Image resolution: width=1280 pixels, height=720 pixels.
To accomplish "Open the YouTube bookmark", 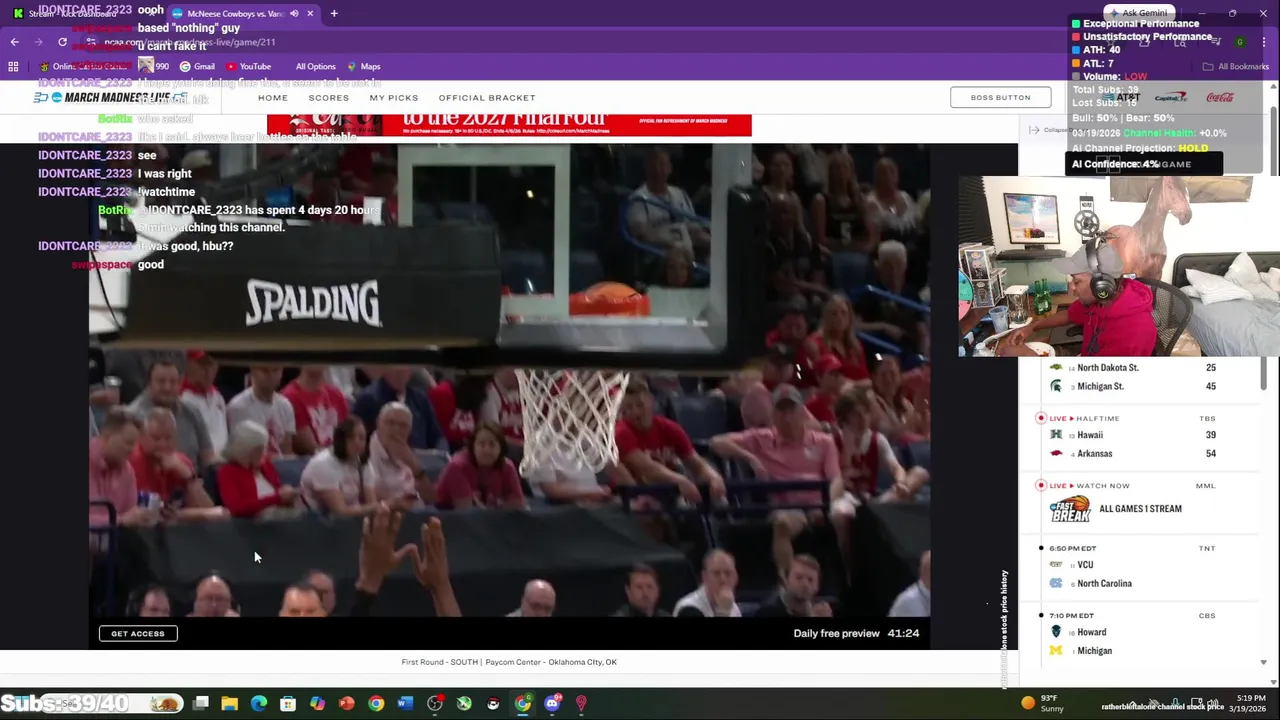I will pyautogui.click(x=248, y=66).
